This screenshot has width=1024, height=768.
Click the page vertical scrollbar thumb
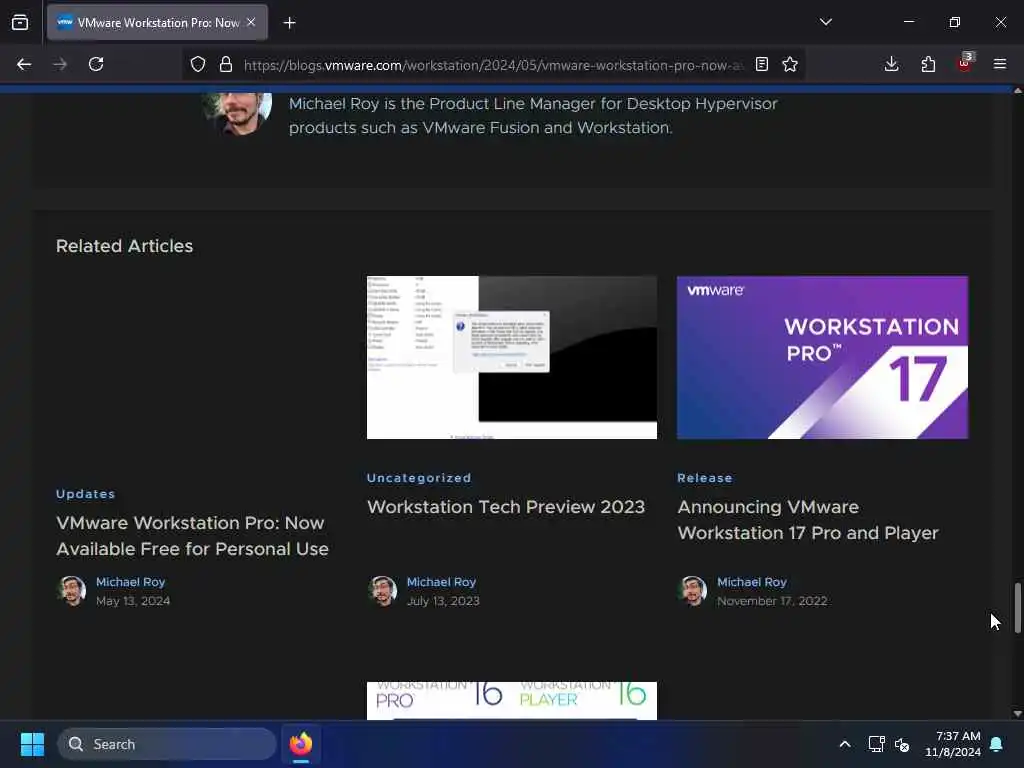click(1017, 607)
